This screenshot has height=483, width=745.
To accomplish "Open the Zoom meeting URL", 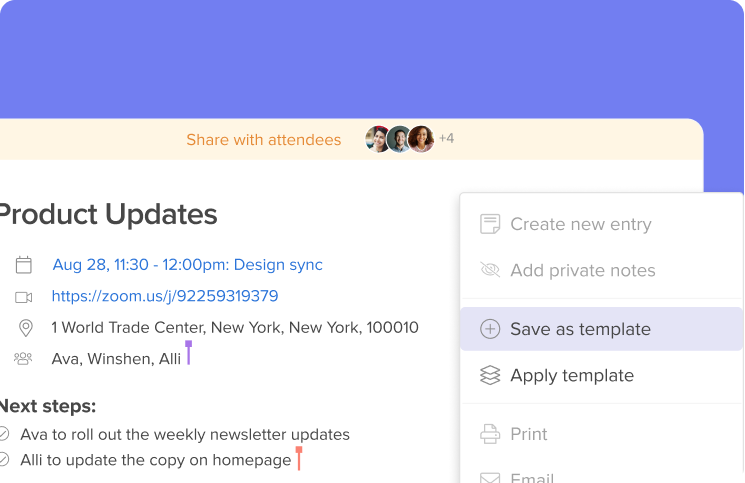I will tap(165, 296).
